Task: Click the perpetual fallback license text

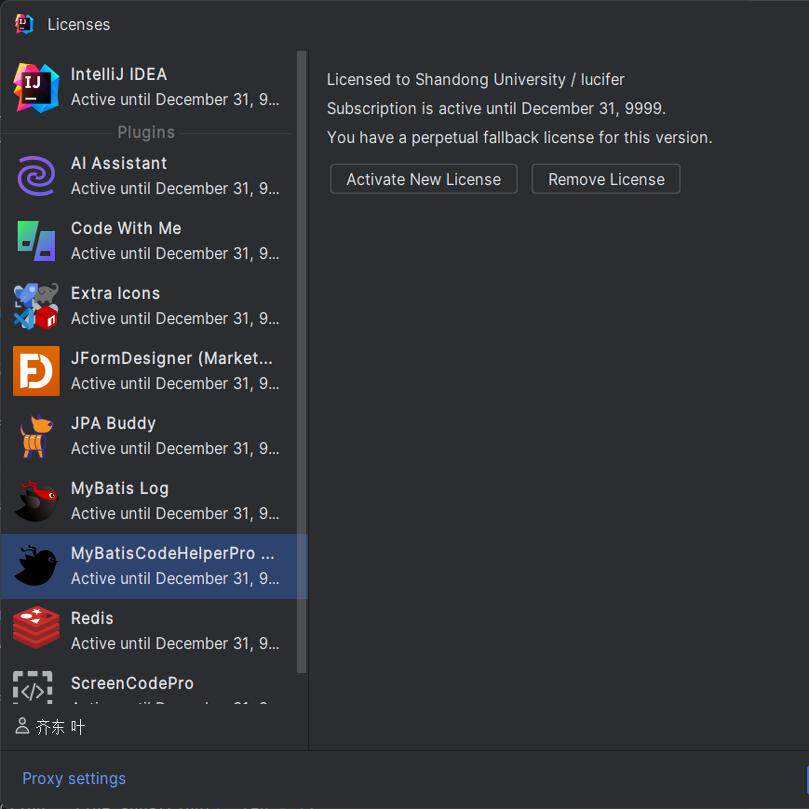Action: coord(519,137)
